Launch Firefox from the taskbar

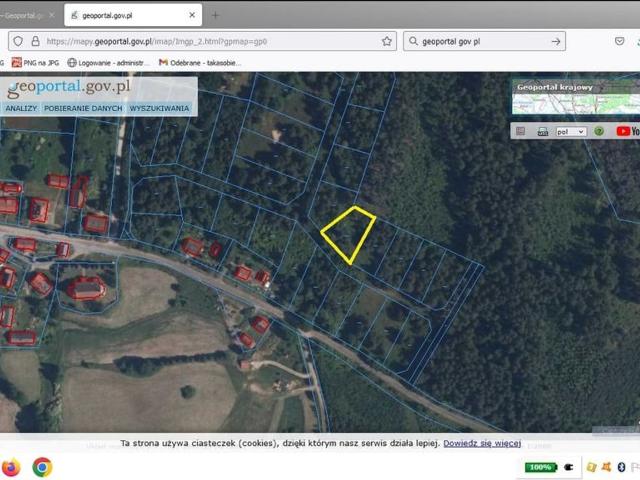click(11, 466)
